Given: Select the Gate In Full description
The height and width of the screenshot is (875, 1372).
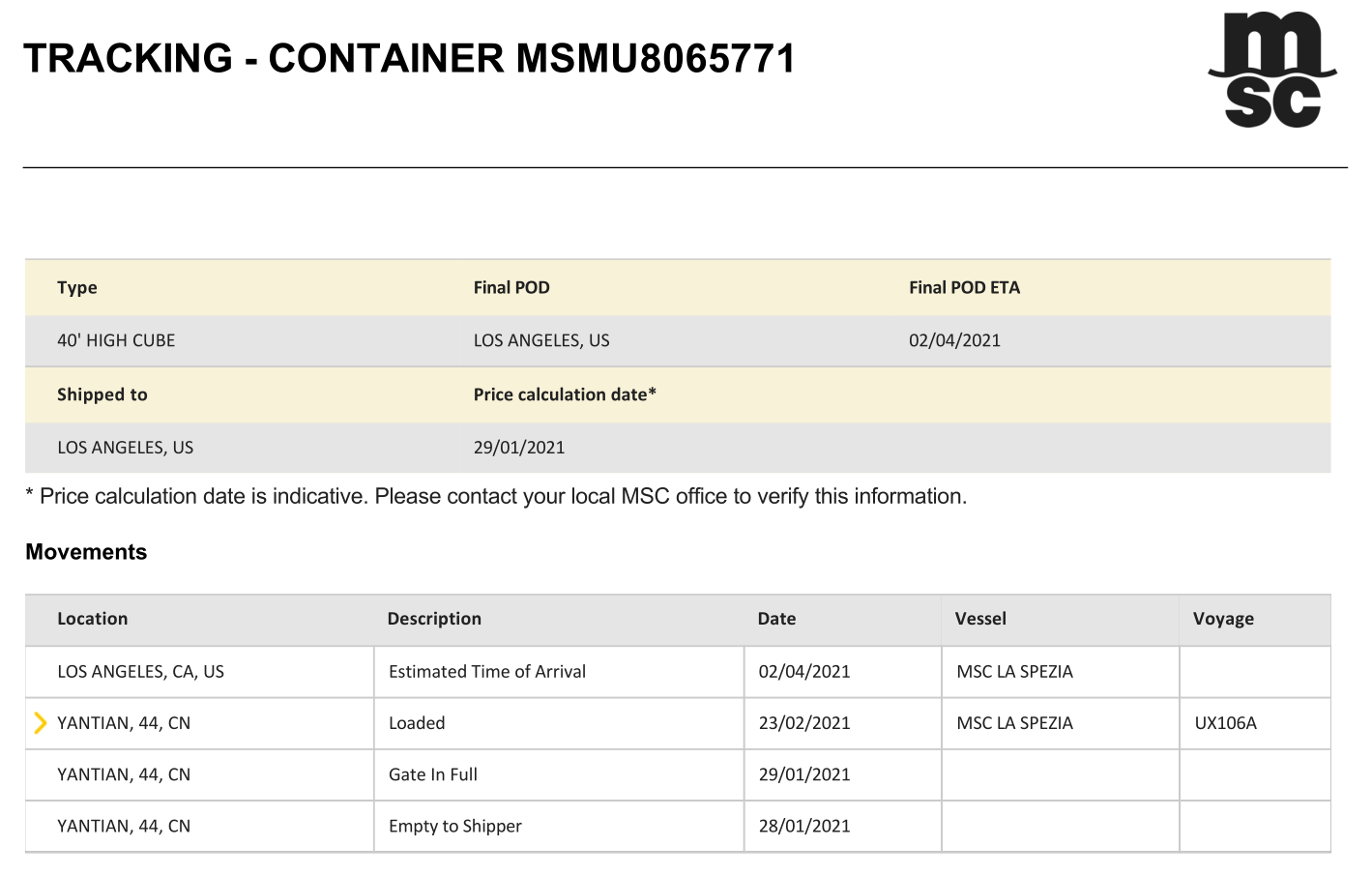Looking at the screenshot, I should tap(433, 774).
